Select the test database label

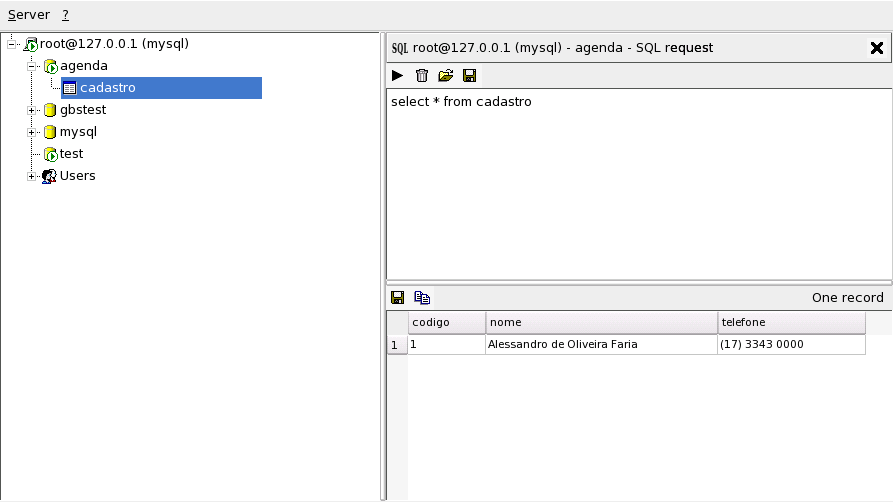click(71, 154)
